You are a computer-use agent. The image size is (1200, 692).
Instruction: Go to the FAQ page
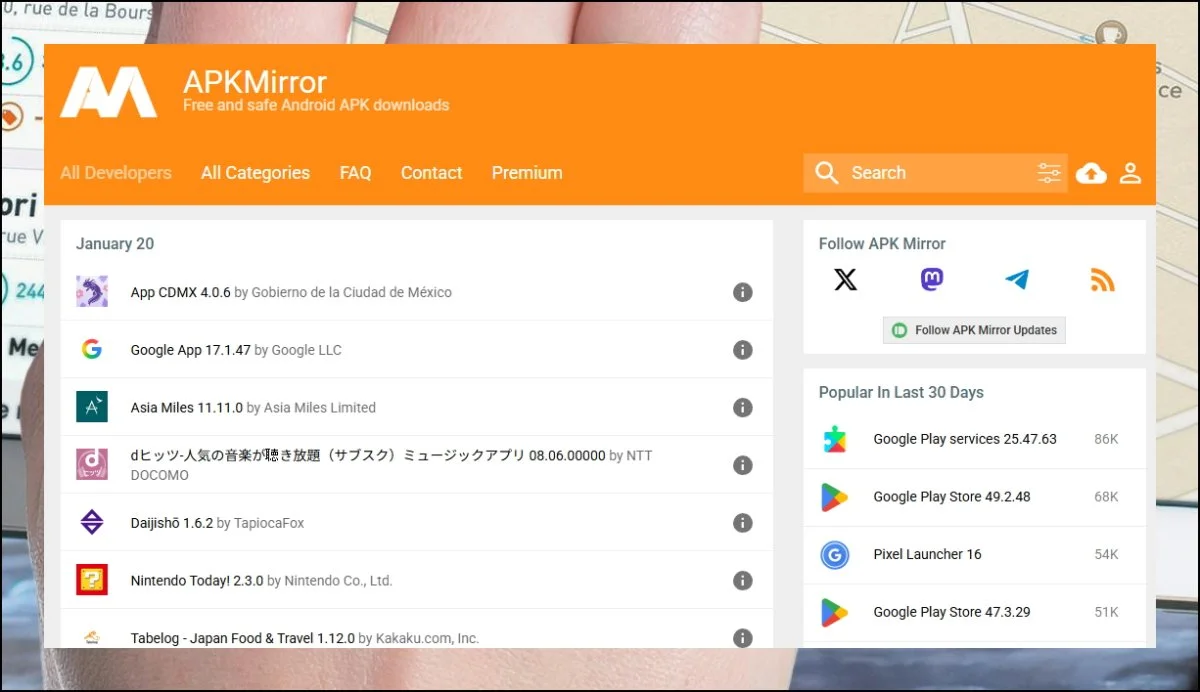click(x=355, y=173)
